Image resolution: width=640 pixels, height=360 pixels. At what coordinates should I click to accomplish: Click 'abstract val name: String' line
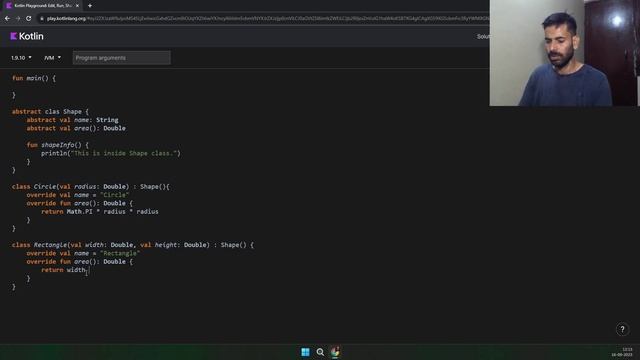(72, 120)
